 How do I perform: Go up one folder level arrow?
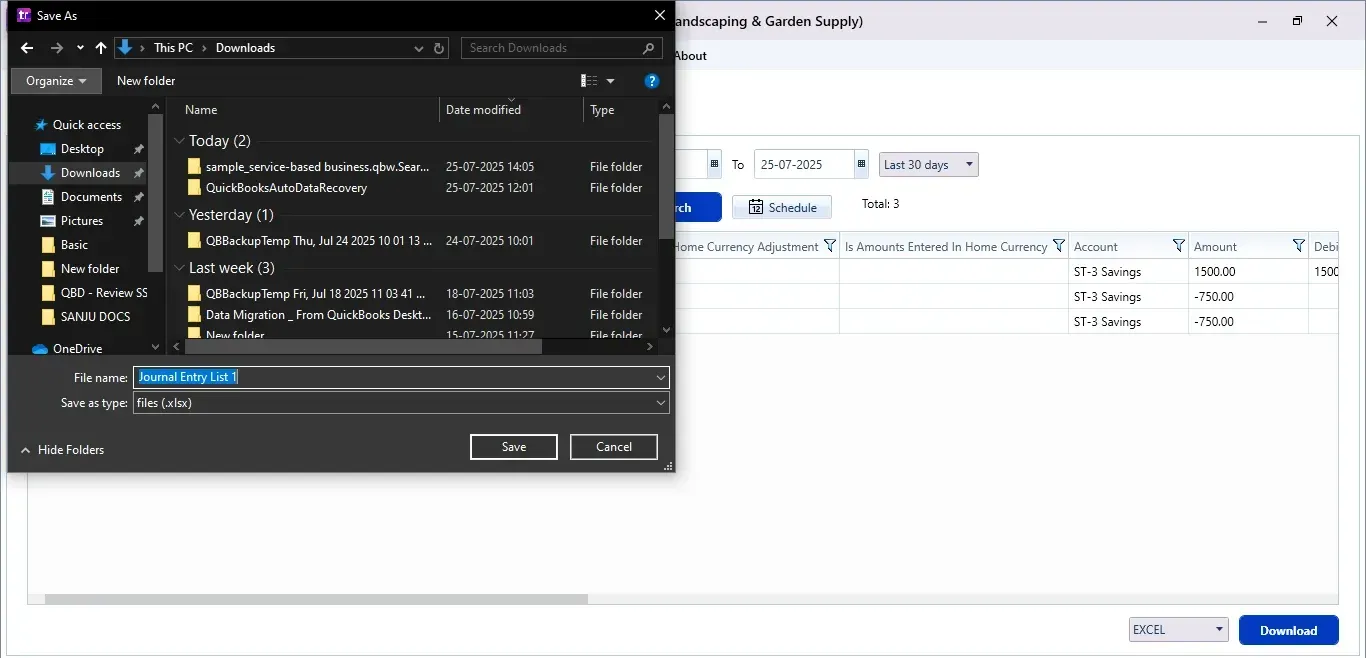tap(101, 48)
